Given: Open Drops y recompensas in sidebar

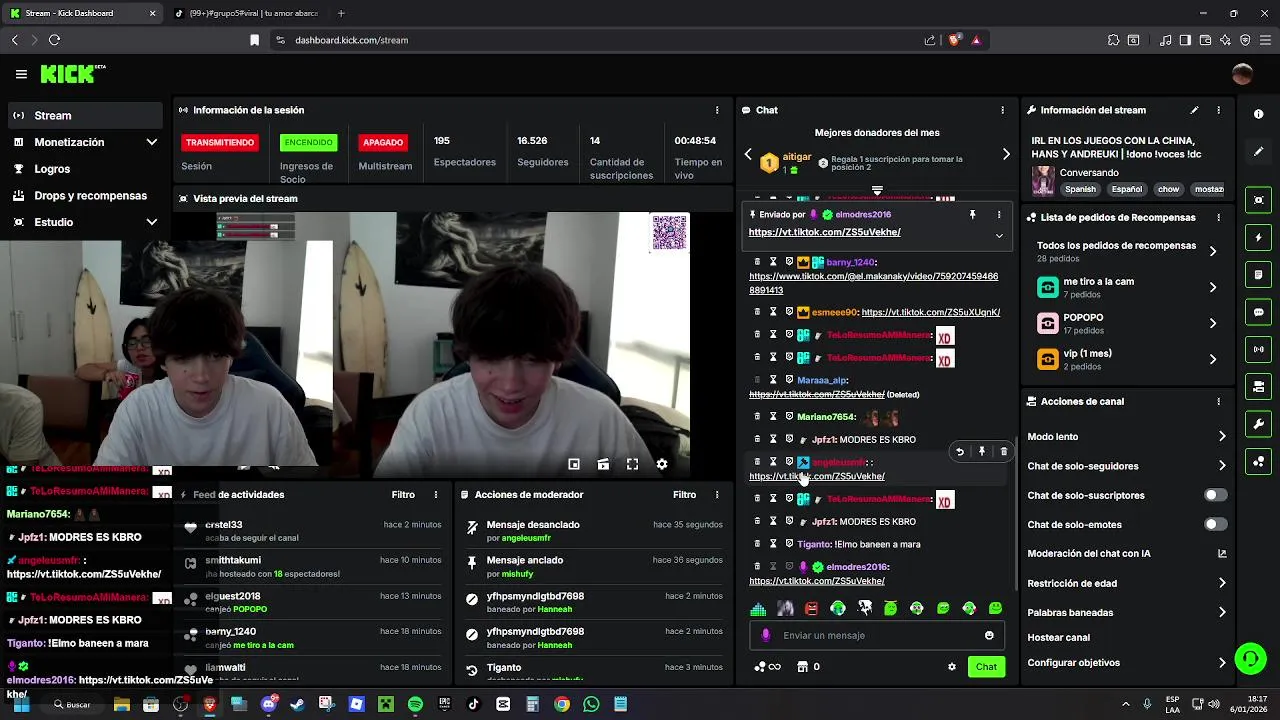Looking at the screenshot, I should pyautogui.click(x=85, y=196).
